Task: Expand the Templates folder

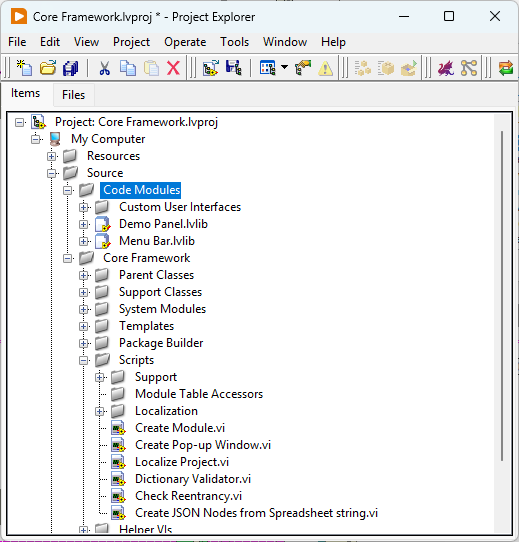Action: click(x=83, y=326)
